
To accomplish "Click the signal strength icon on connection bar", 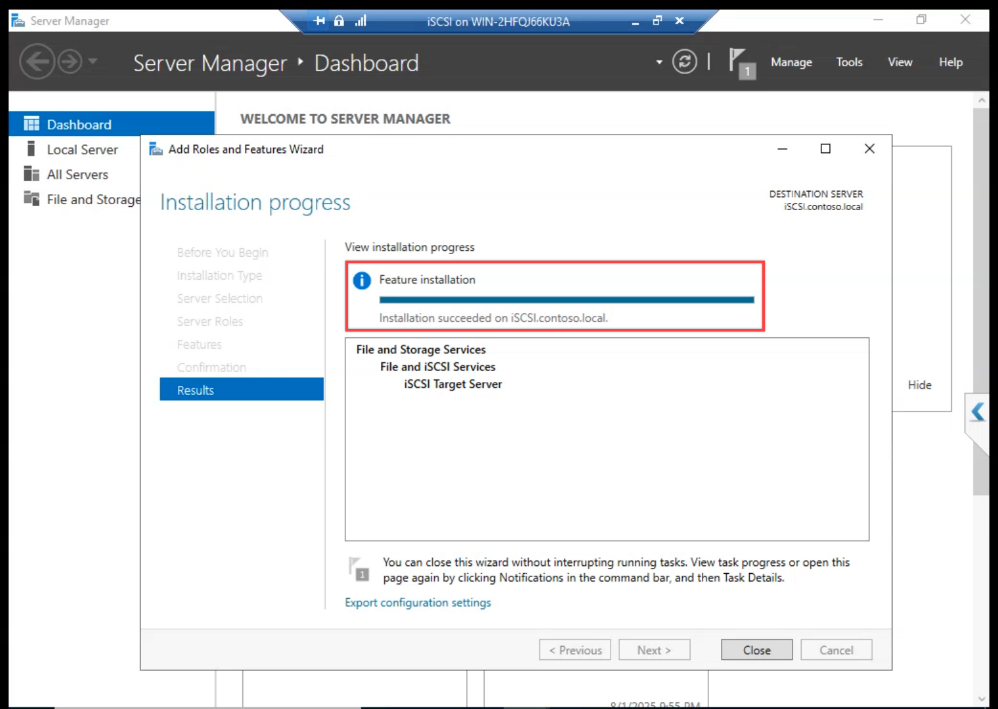I will pos(361,21).
